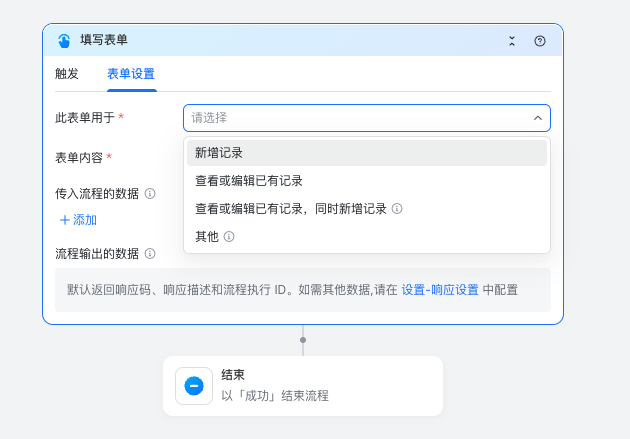Select the 表单设置 tab
This screenshot has width=630, height=439.
(131, 74)
